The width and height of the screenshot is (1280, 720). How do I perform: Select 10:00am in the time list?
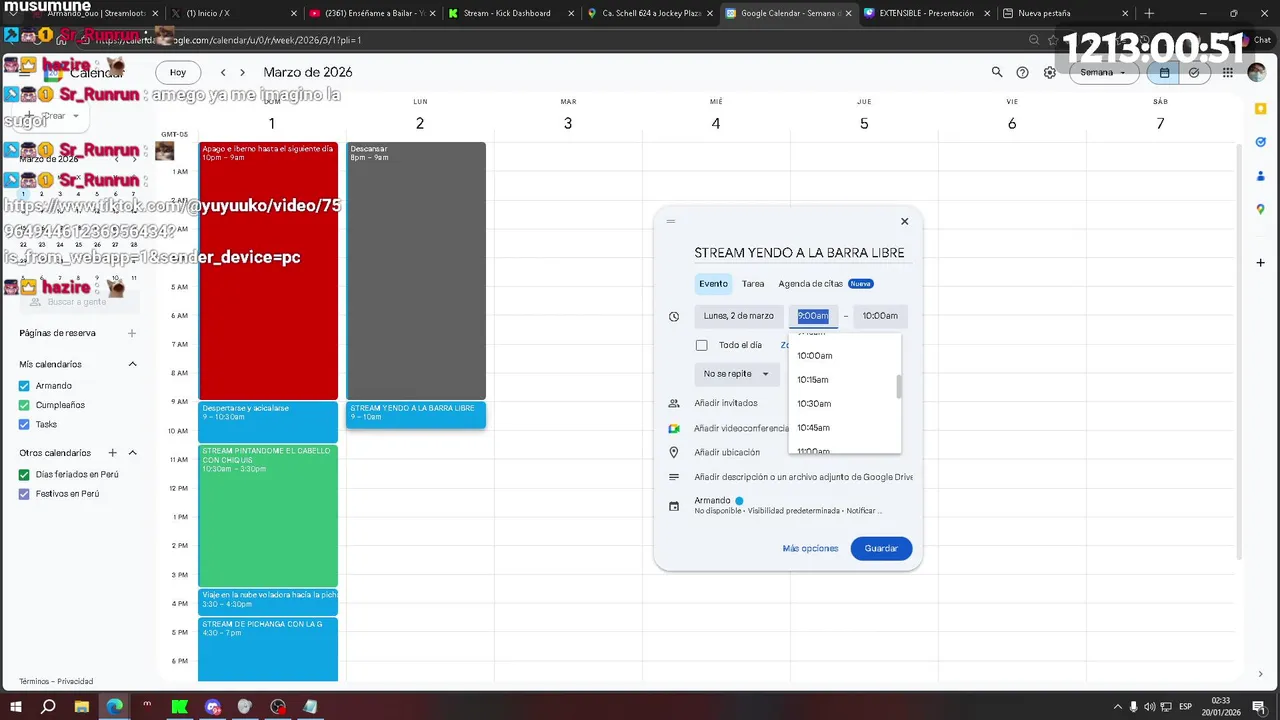[x=845, y=356]
